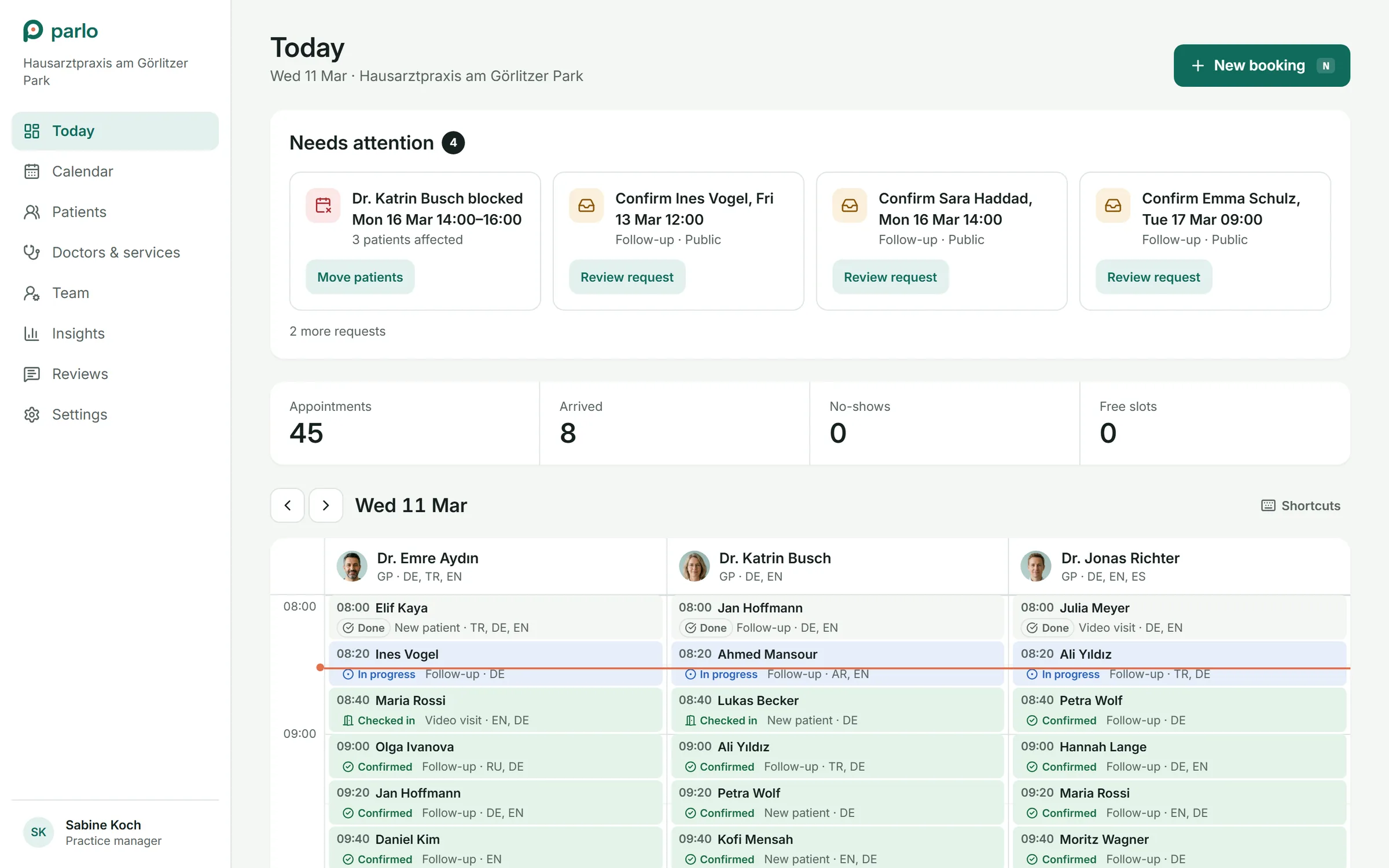1389x868 pixels.
Task: Go to Patients section
Action: (x=115, y=212)
